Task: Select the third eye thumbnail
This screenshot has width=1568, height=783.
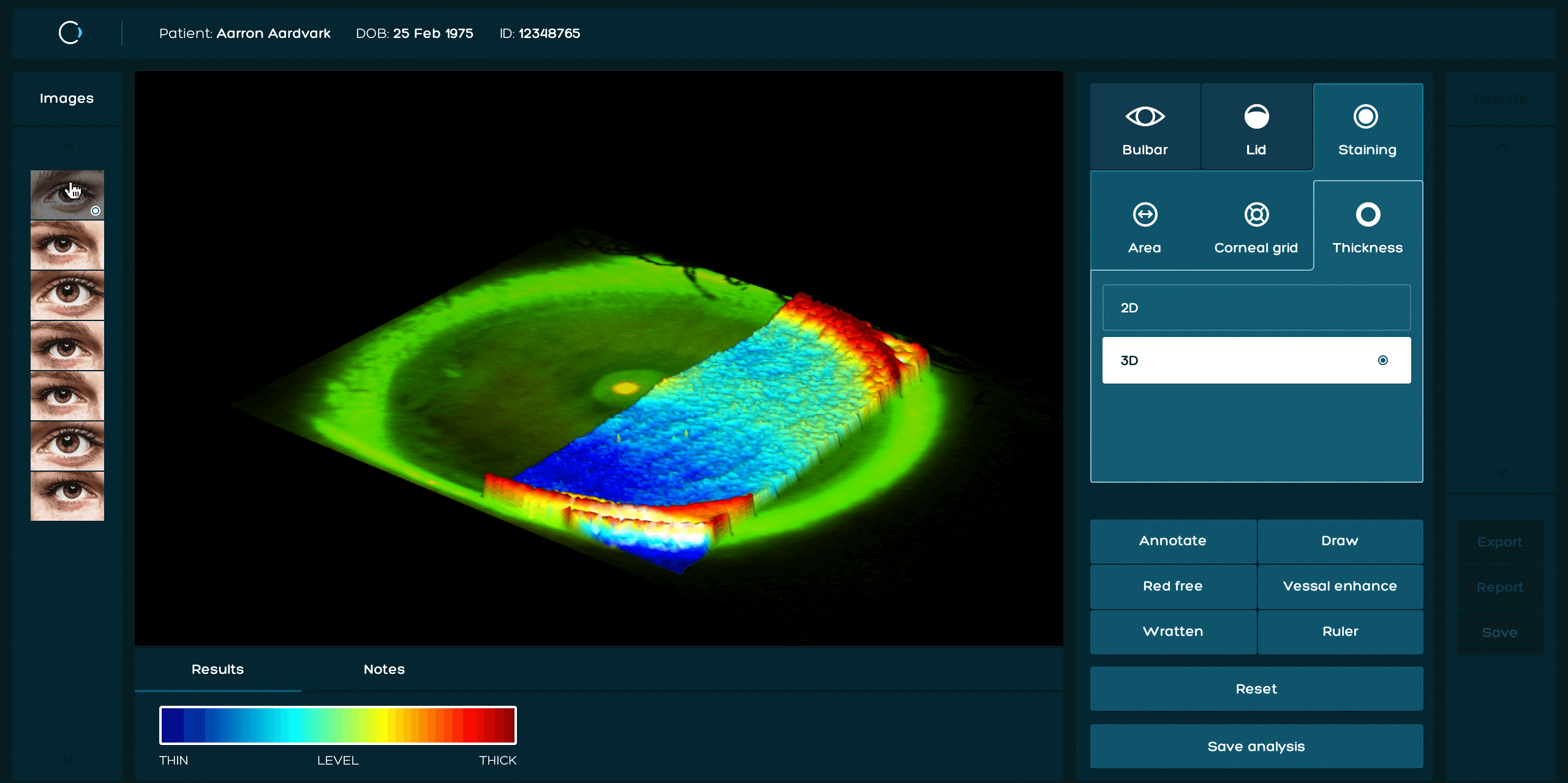Action: pyautogui.click(x=67, y=295)
